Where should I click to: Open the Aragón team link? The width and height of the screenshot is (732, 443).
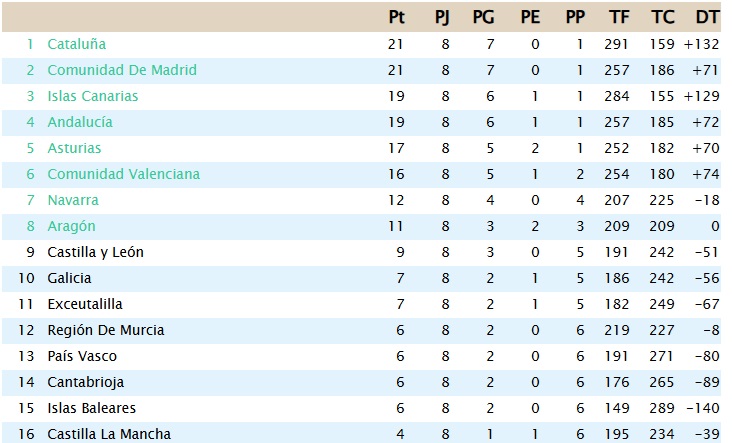71,226
